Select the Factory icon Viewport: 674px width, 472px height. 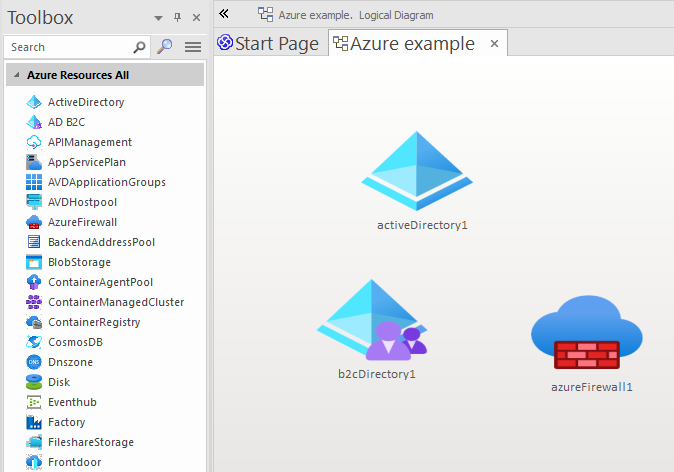pos(34,422)
